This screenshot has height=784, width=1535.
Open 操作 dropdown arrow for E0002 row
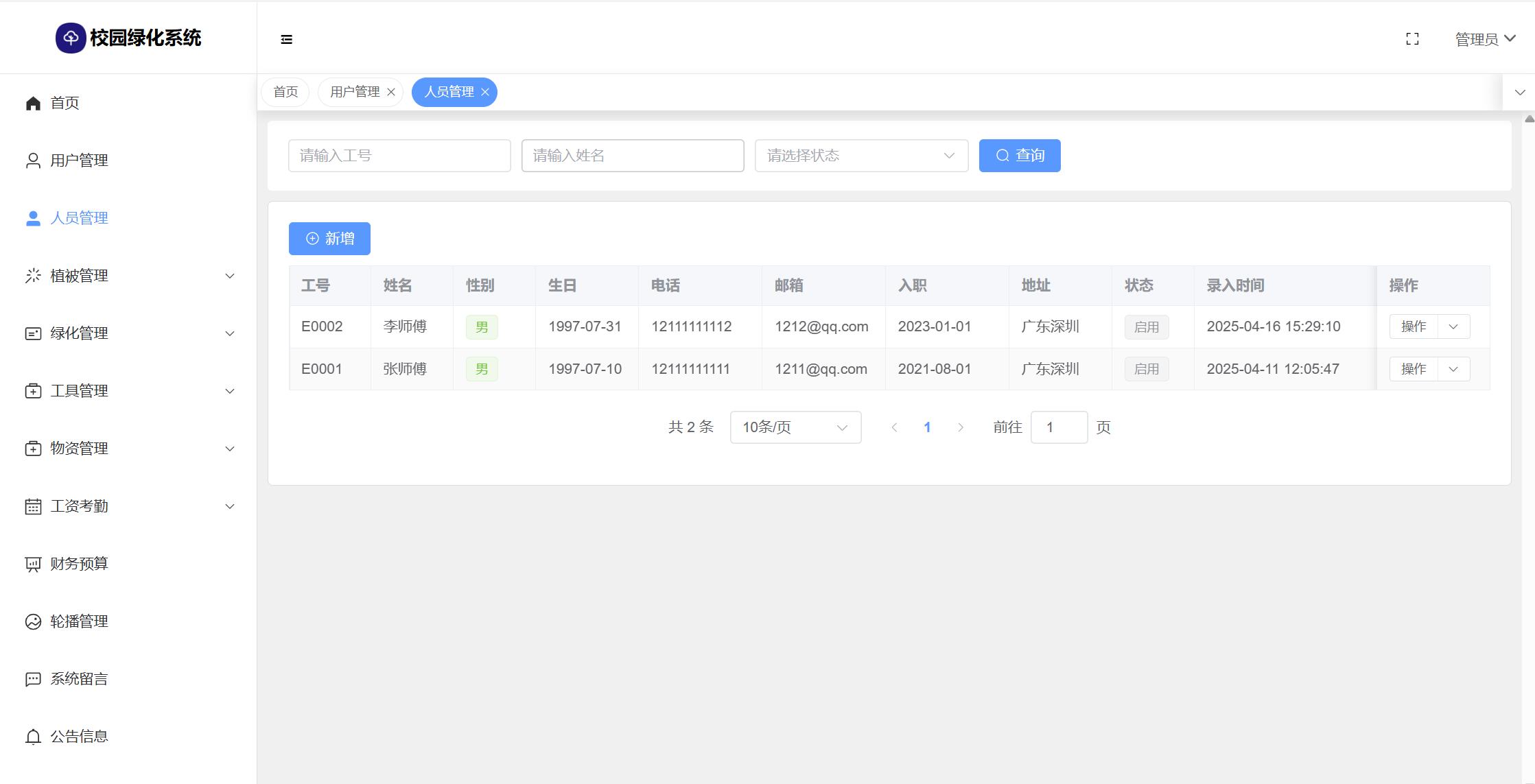tap(1453, 326)
